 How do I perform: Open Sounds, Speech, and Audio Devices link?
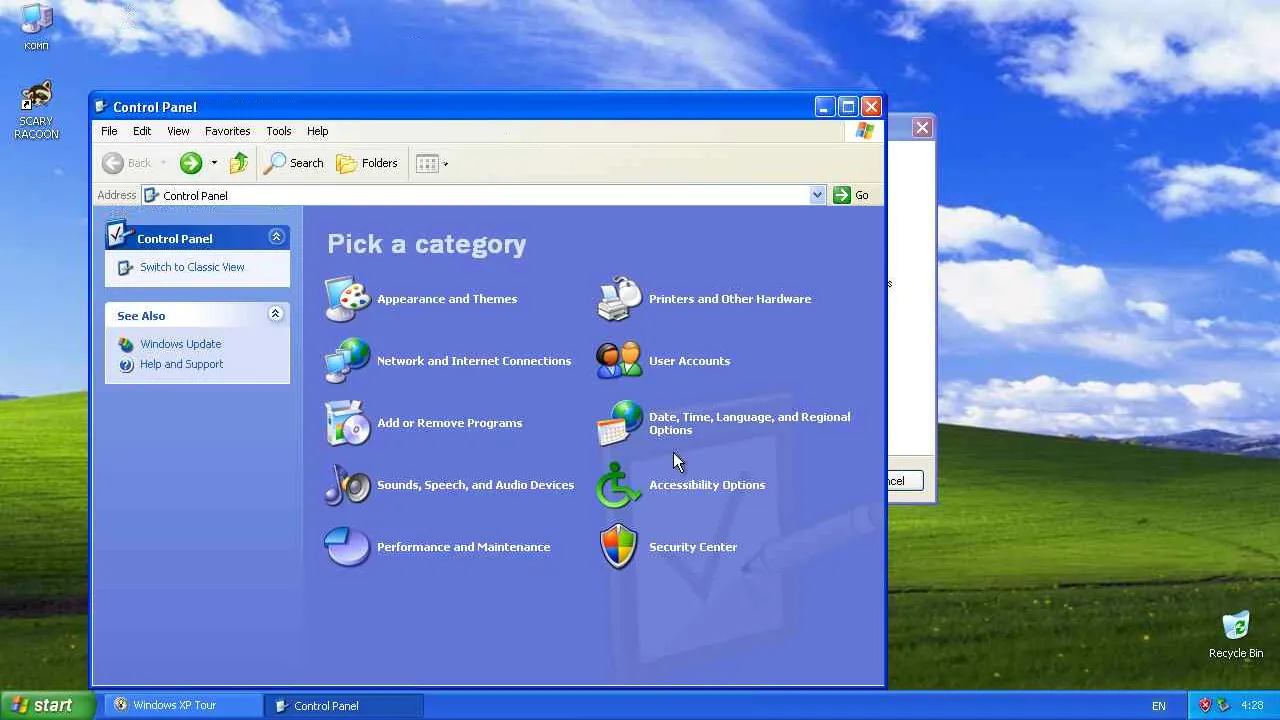[x=476, y=485]
